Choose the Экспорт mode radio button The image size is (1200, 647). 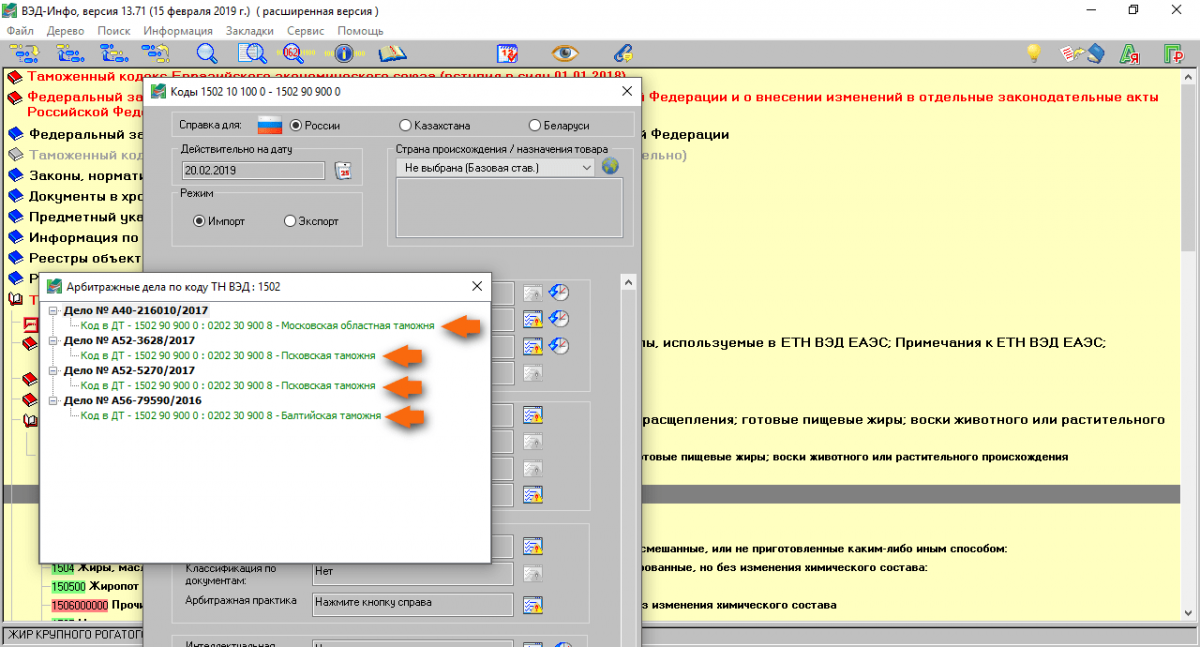(290, 221)
